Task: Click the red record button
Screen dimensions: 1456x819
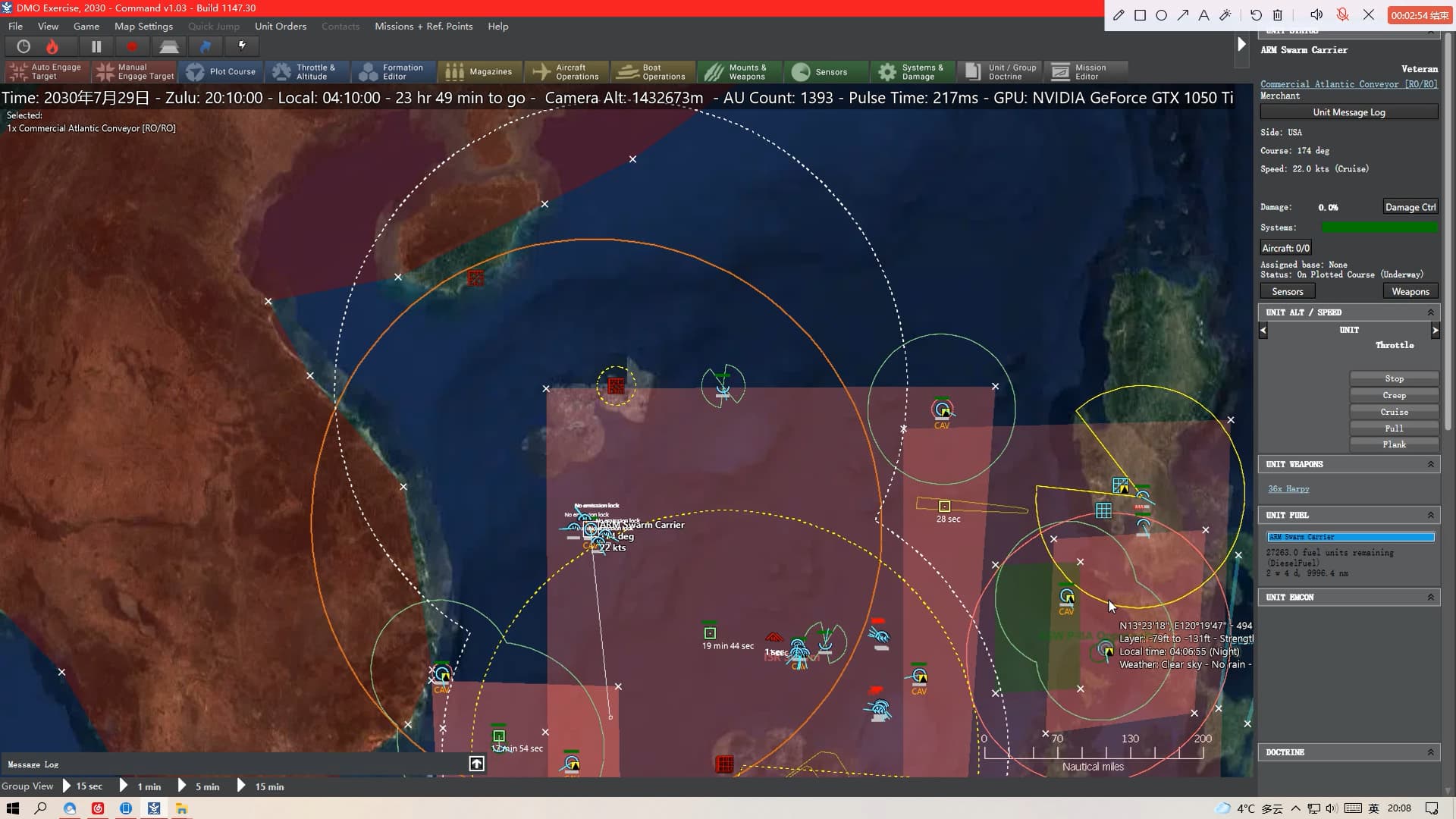Action: coord(132,46)
